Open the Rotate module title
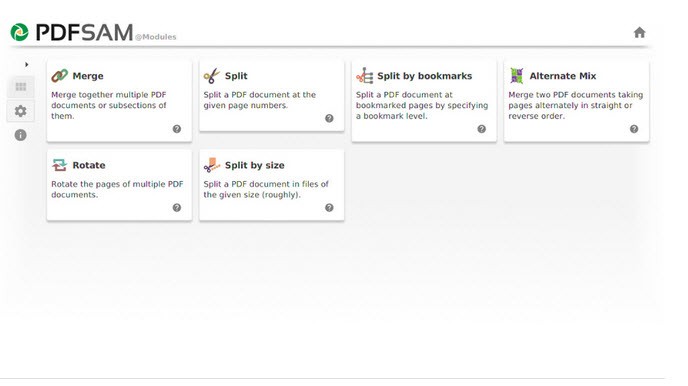688x386 pixels. coord(89,165)
